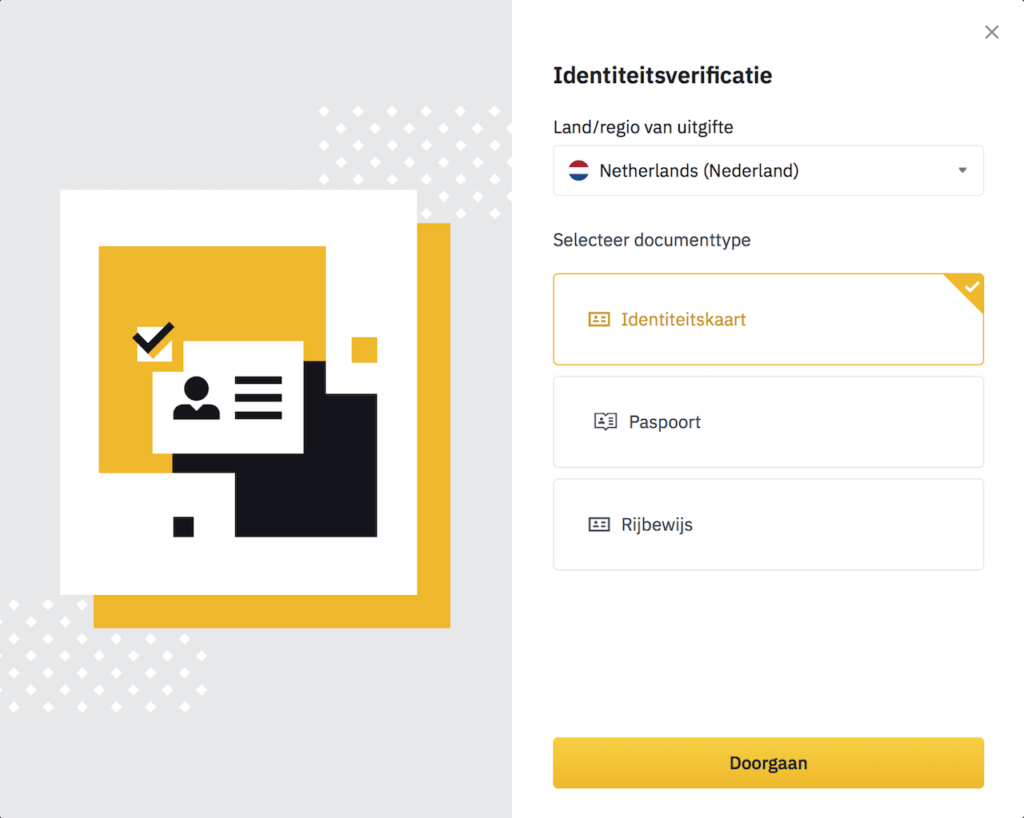Click the person silhouette on the illustrated ID

click(196, 398)
